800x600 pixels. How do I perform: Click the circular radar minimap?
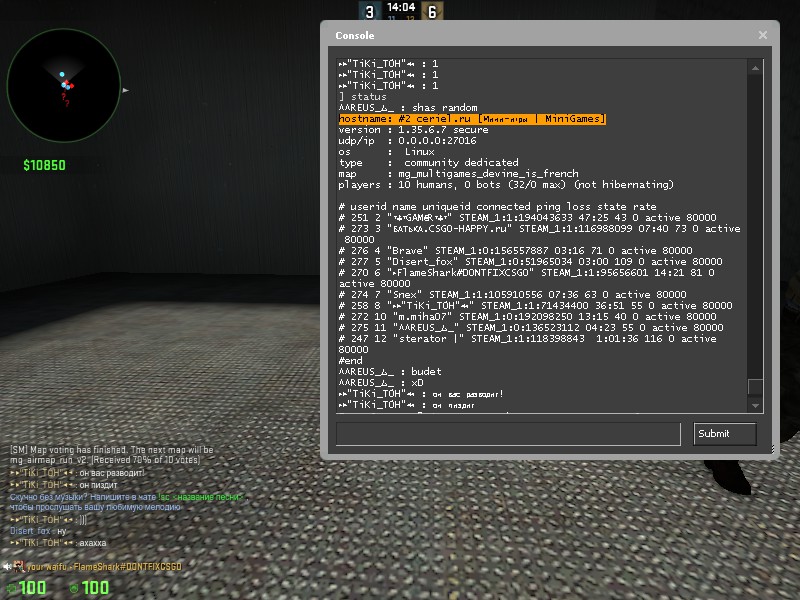(x=64, y=86)
